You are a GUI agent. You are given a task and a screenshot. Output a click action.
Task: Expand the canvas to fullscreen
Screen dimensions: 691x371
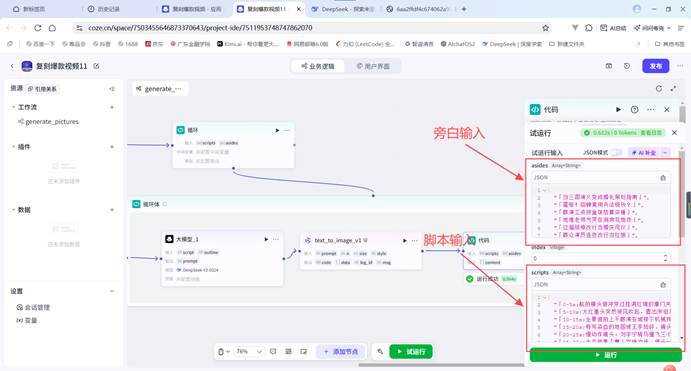[x=673, y=89]
